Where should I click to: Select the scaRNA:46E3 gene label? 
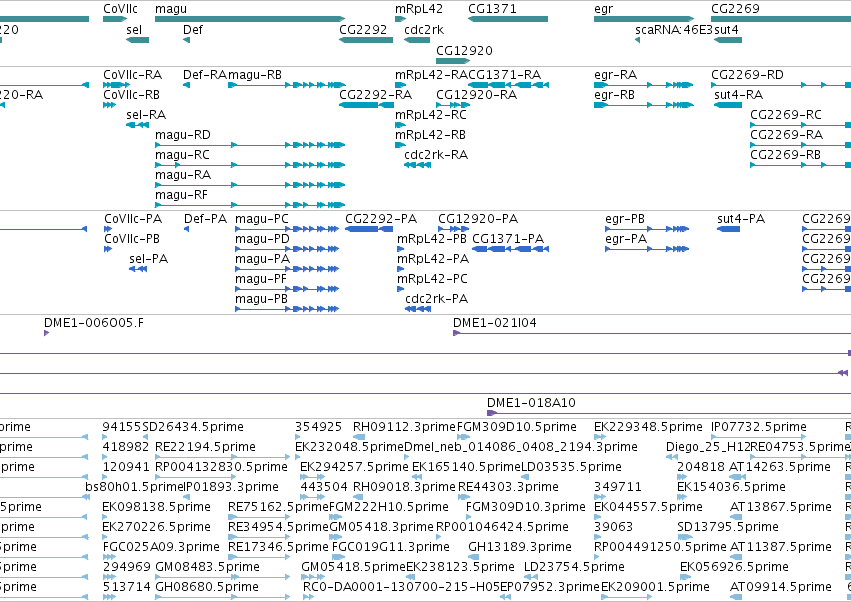click(673, 29)
